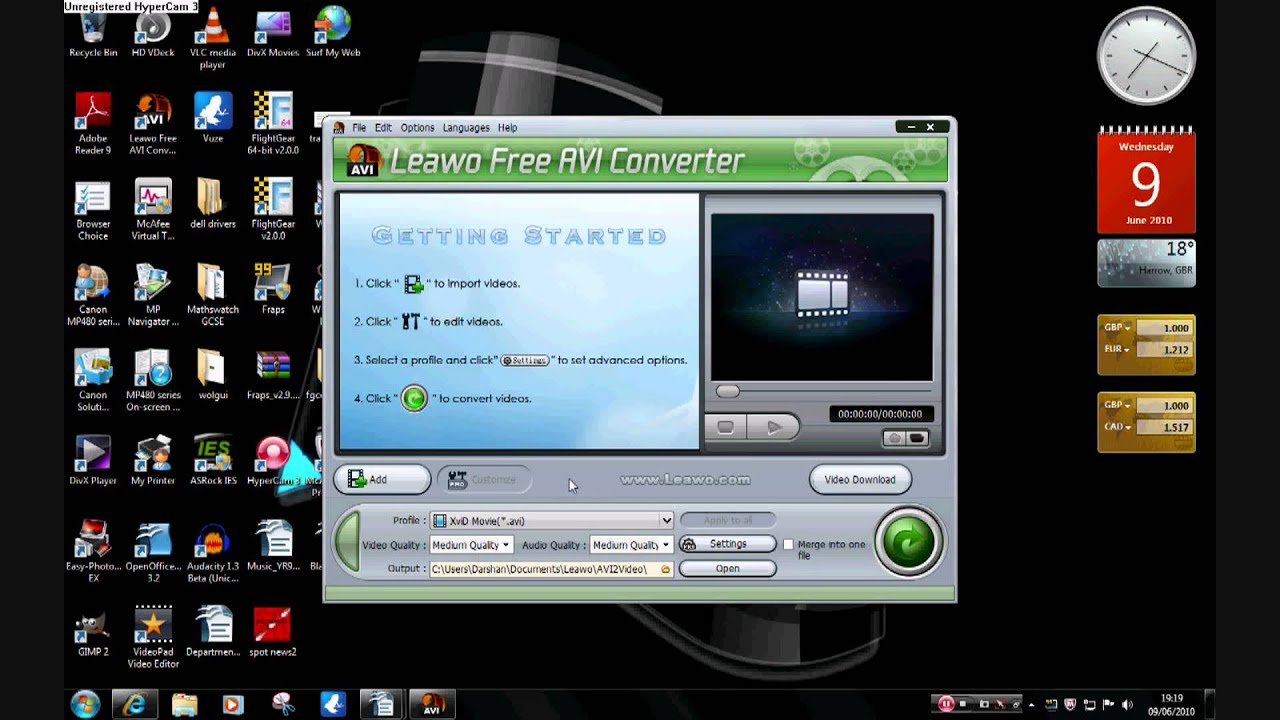Image resolution: width=1280 pixels, height=720 pixels.
Task: Select Browser Choice desktop icon
Action: pyautogui.click(x=93, y=210)
